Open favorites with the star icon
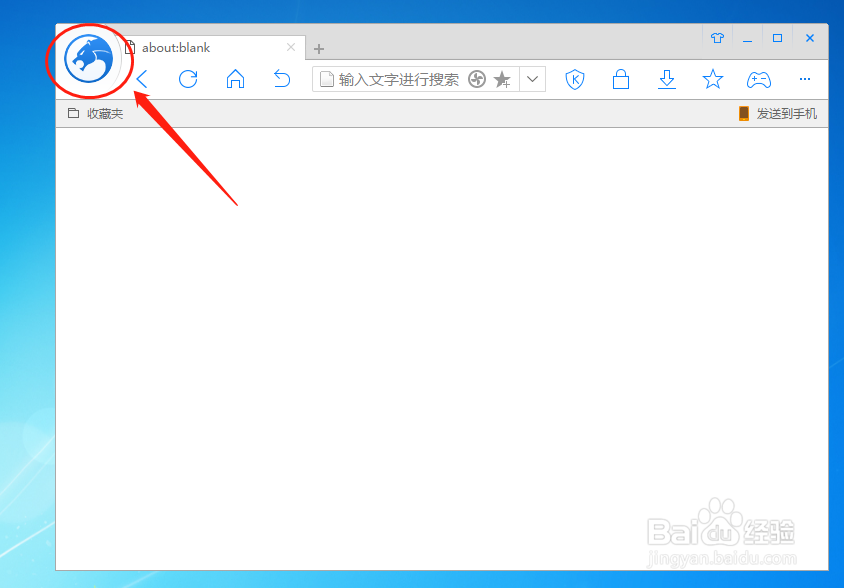 point(713,79)
